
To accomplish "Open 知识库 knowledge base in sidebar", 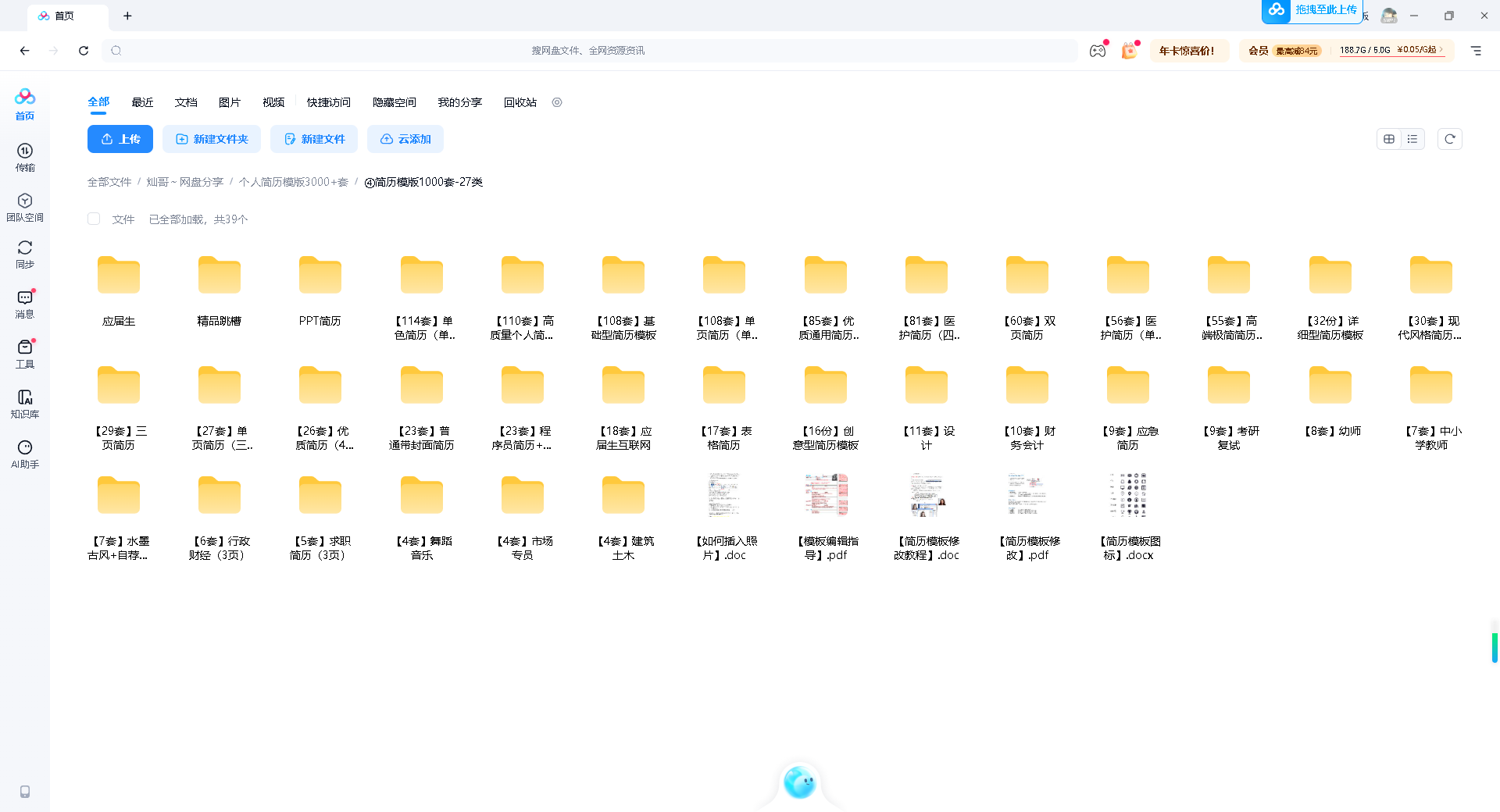I will click(25, 404).
